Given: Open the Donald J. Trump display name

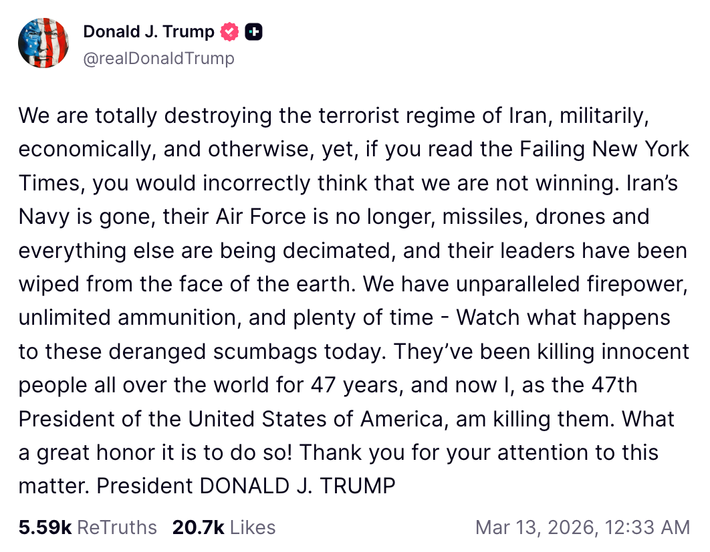Looking at the screenshot, I should (148, 32).
